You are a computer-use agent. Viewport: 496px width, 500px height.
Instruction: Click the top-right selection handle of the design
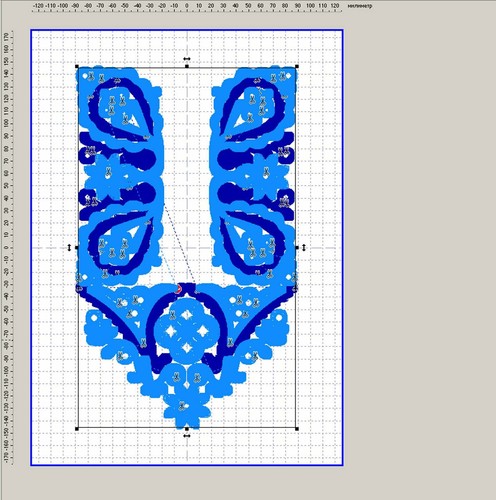(297, 66)
